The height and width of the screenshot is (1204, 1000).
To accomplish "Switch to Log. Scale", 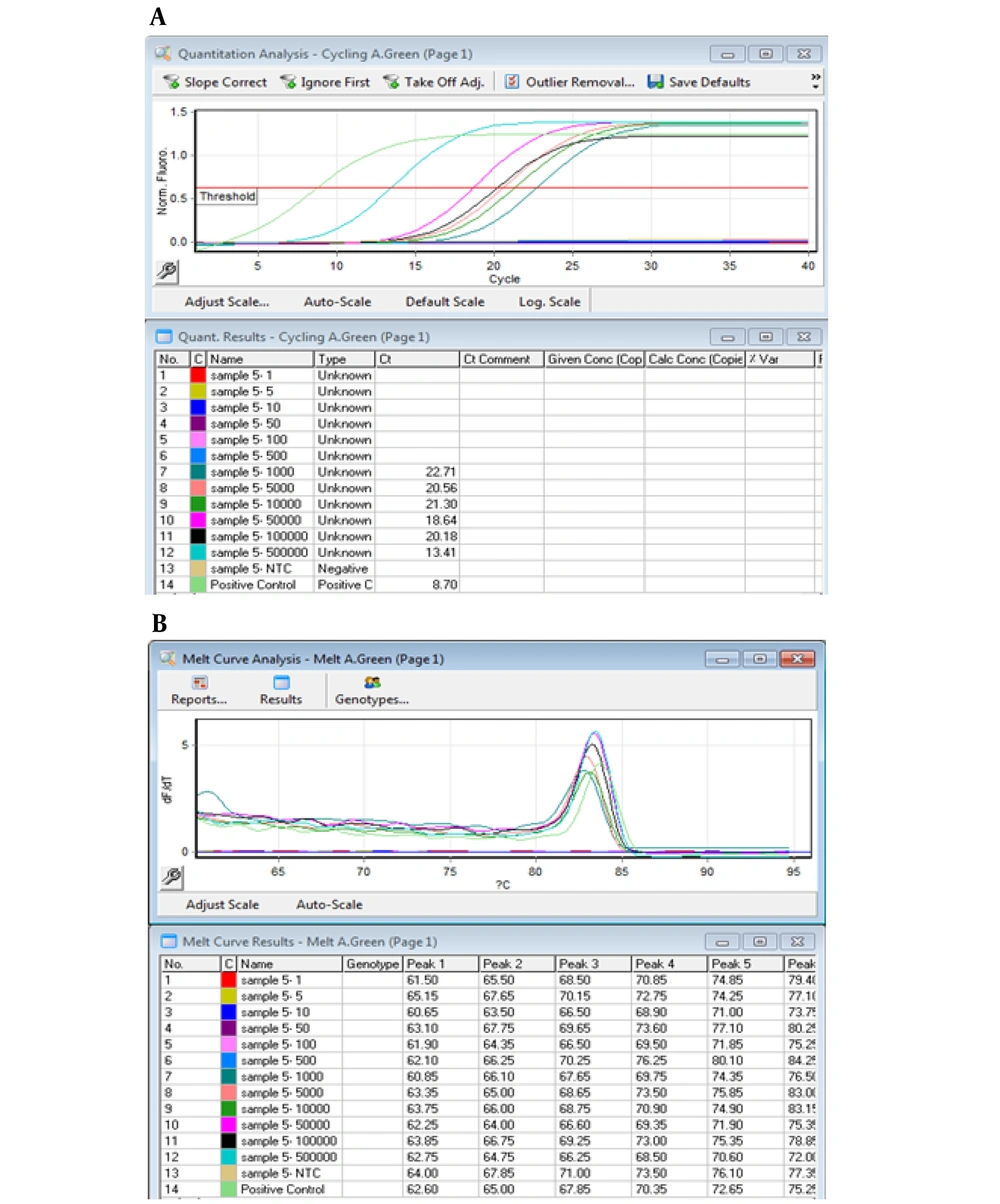I will [x=551, y=301].
